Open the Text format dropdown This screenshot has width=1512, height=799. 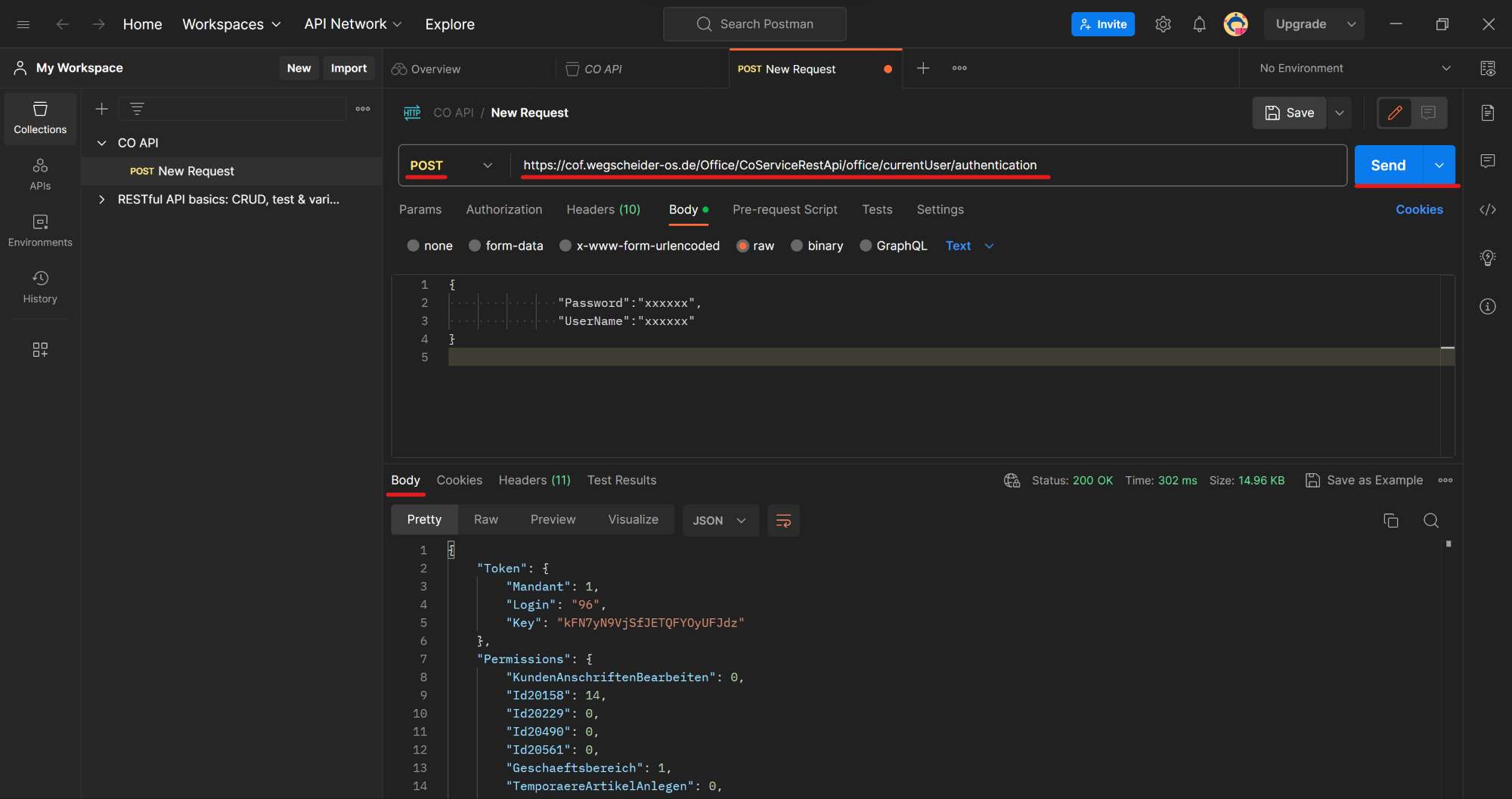point(969,246)
